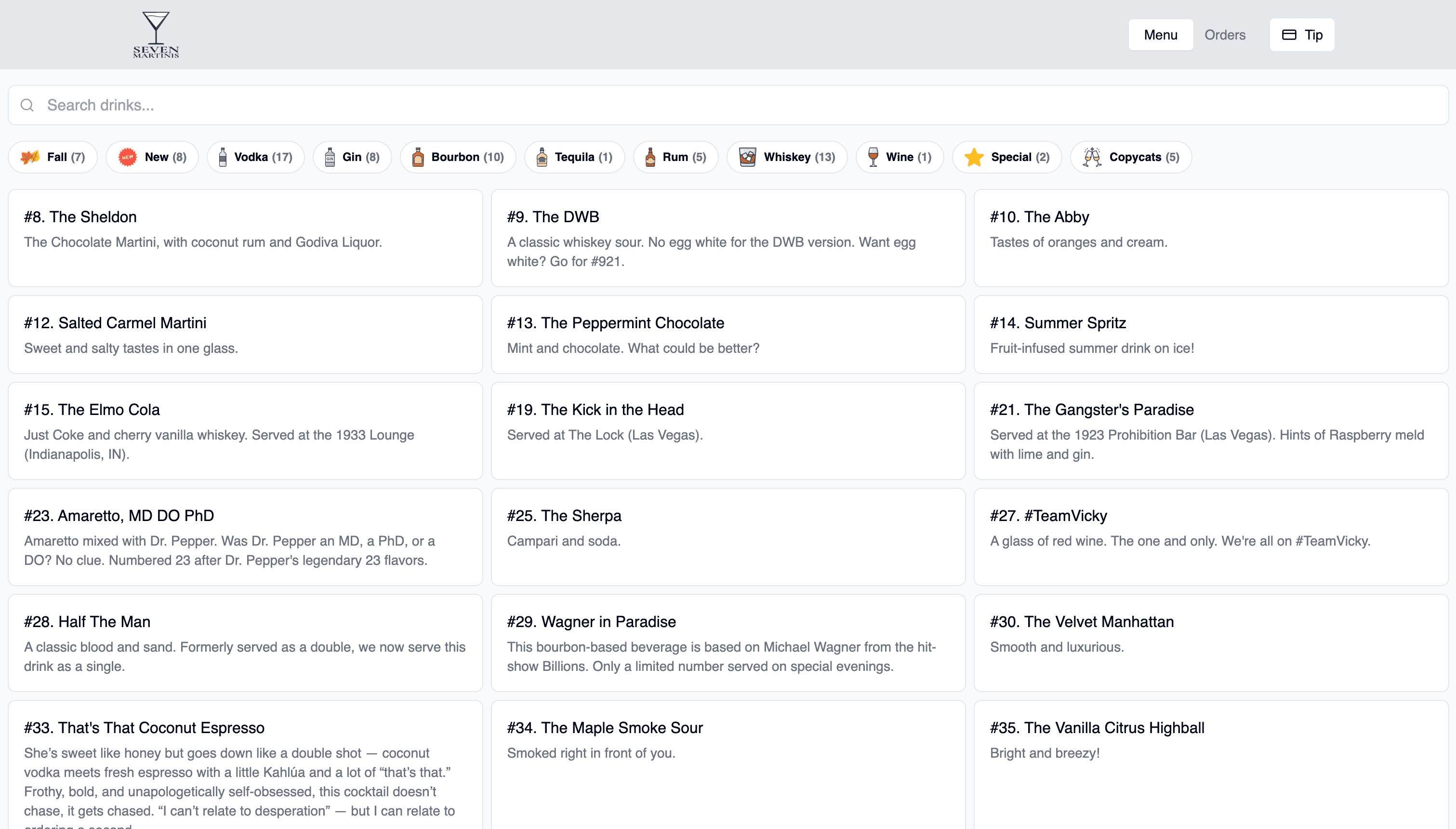The height and width of the screenshot is (829, 1456).
Task: Select the Menu tab
Action: 1160,34
